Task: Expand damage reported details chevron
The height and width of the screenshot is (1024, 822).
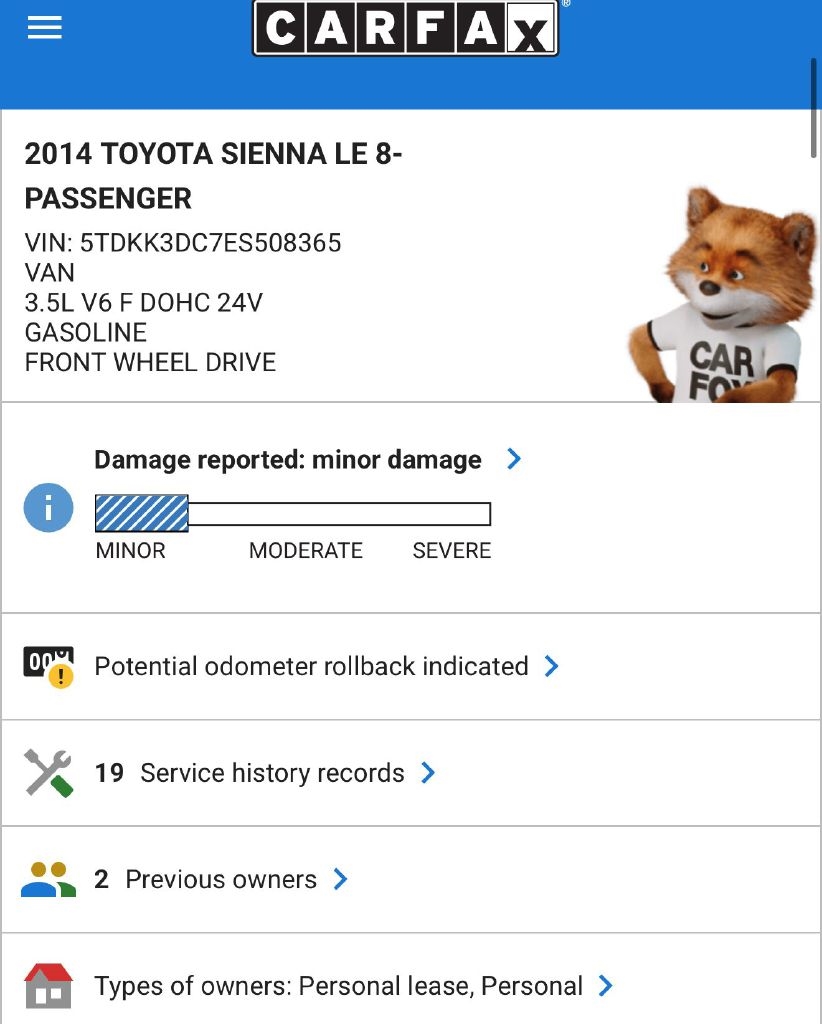Action: coord(514,459)
